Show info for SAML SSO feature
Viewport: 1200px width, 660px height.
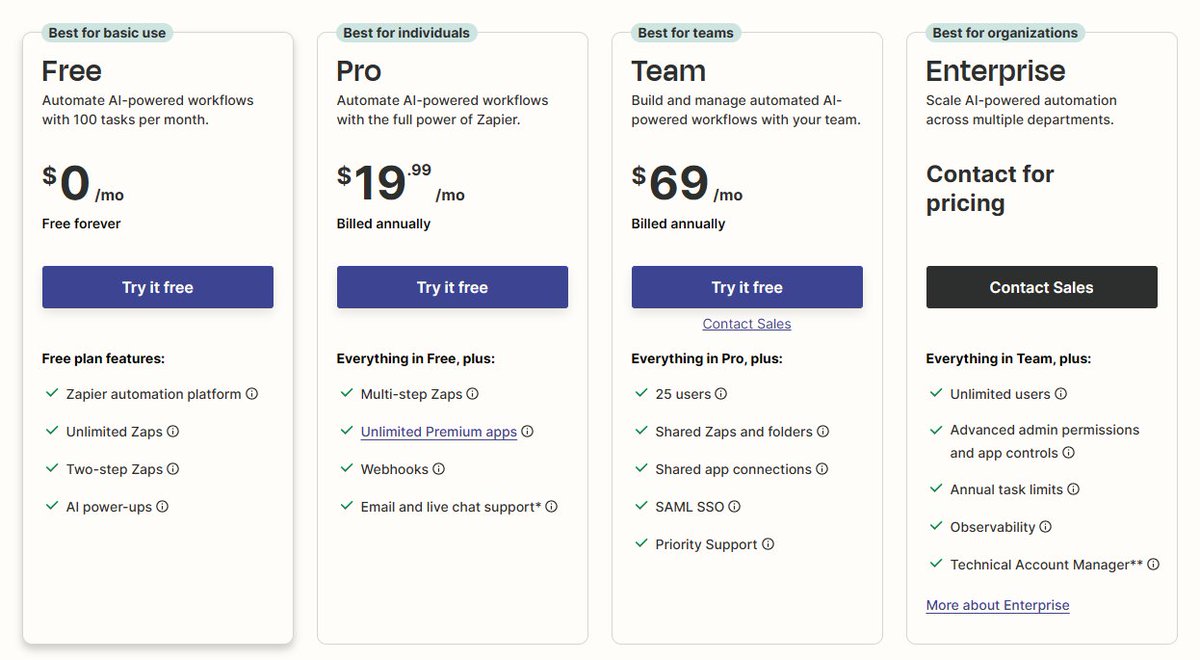(x=734, y=507)
